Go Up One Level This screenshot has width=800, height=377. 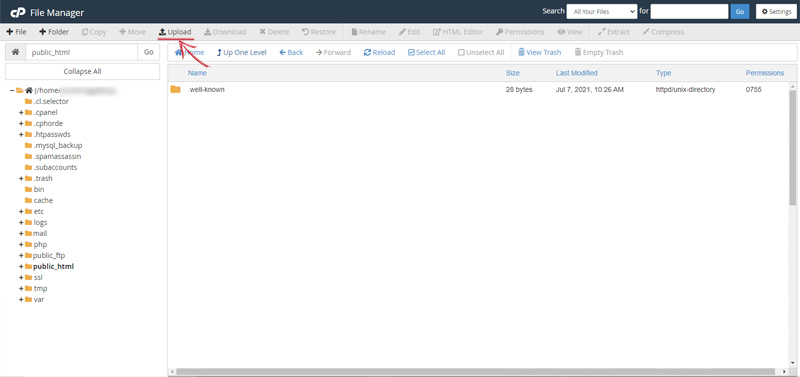(241, 52)
